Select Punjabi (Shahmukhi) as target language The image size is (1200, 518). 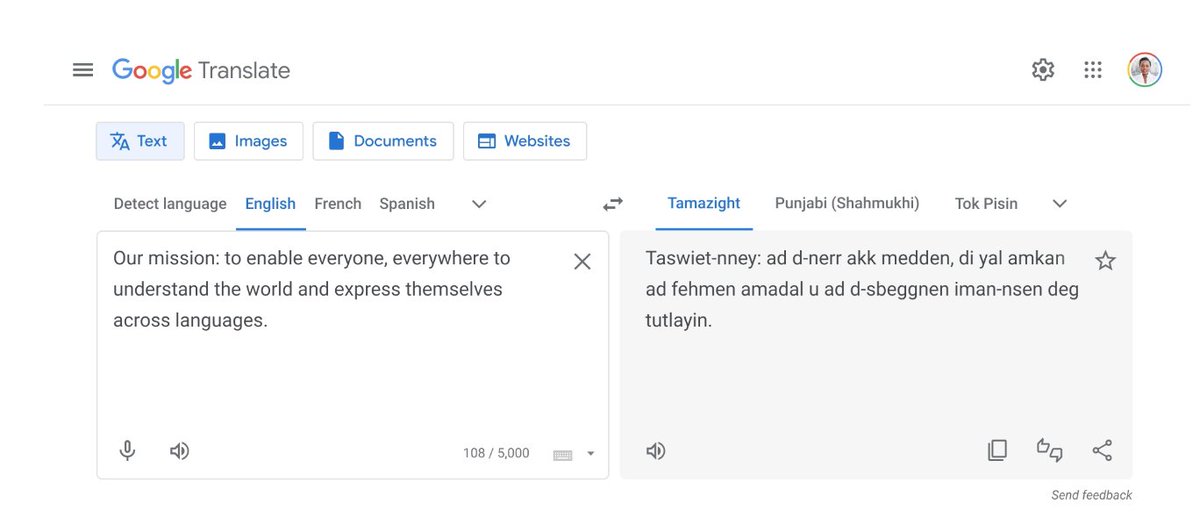pos(847,204)
